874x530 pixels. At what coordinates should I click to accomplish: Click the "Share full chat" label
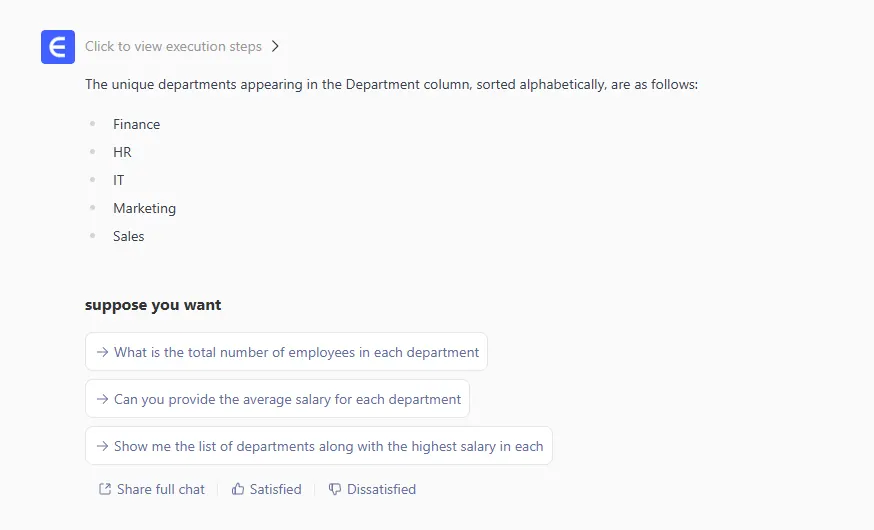[x=160, y=490]
